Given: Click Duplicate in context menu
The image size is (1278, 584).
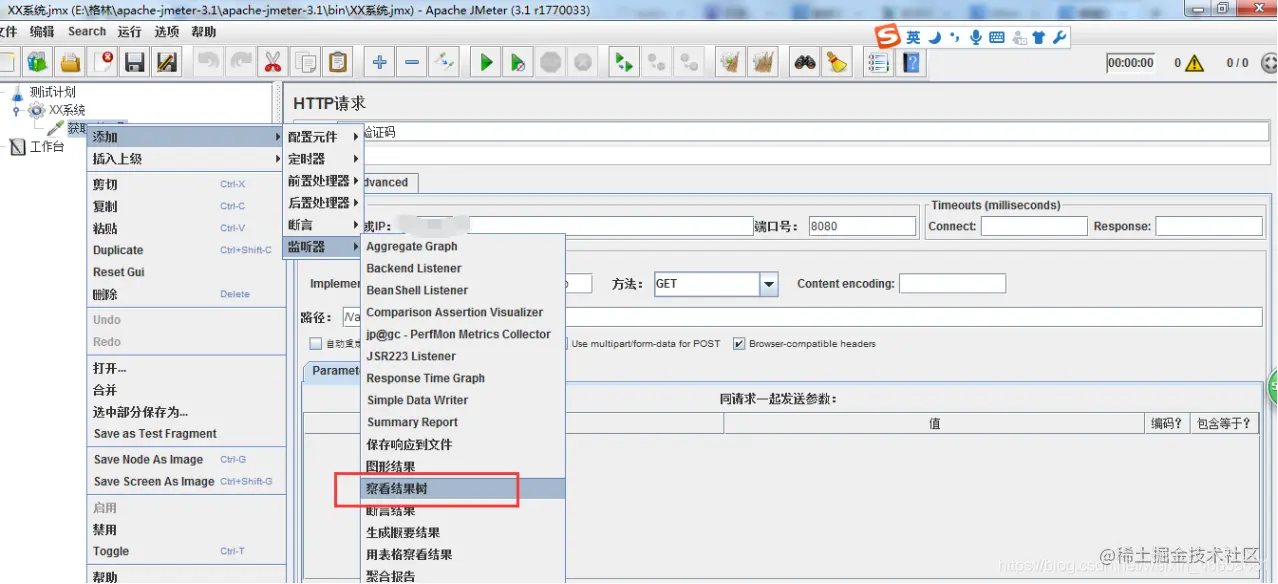Looking at the screenshot, I should point(186,250).
